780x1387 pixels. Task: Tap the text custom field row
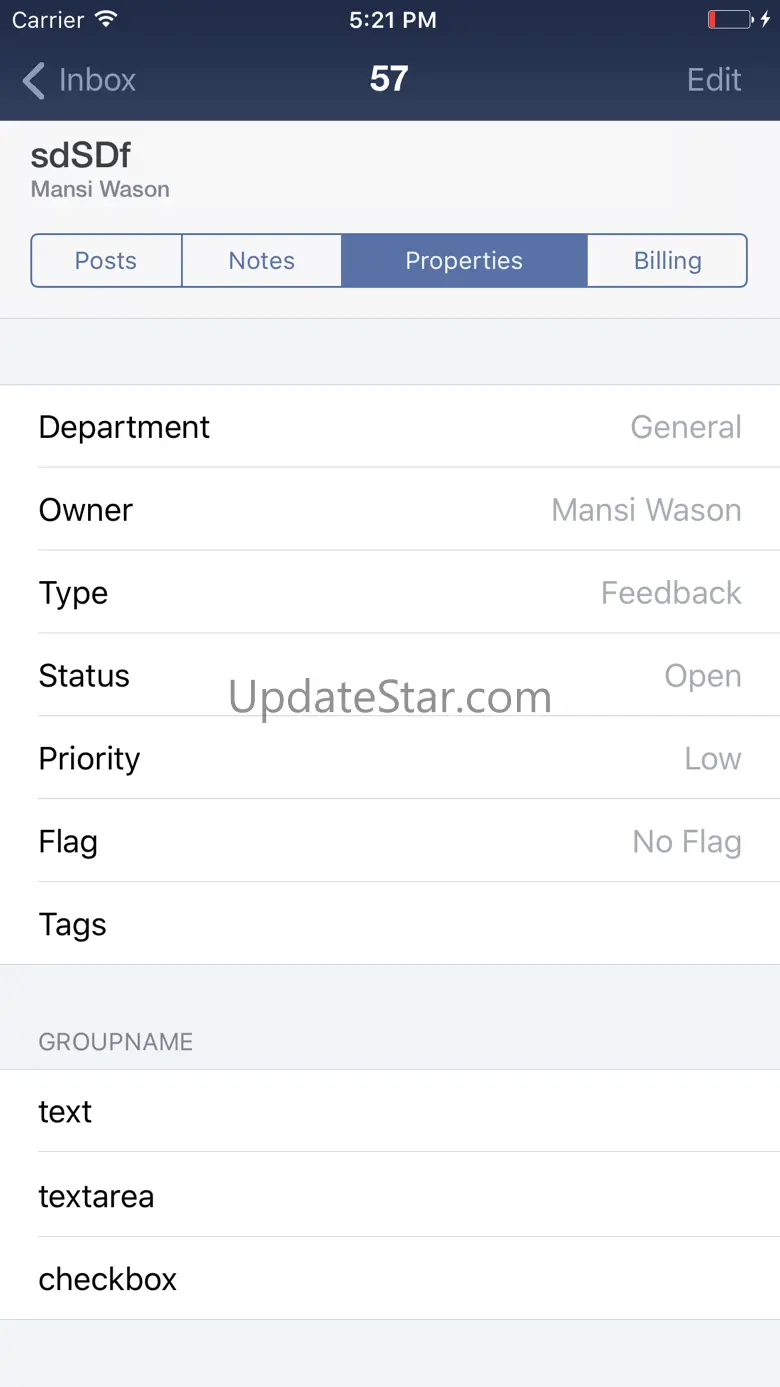[390, 1112]
